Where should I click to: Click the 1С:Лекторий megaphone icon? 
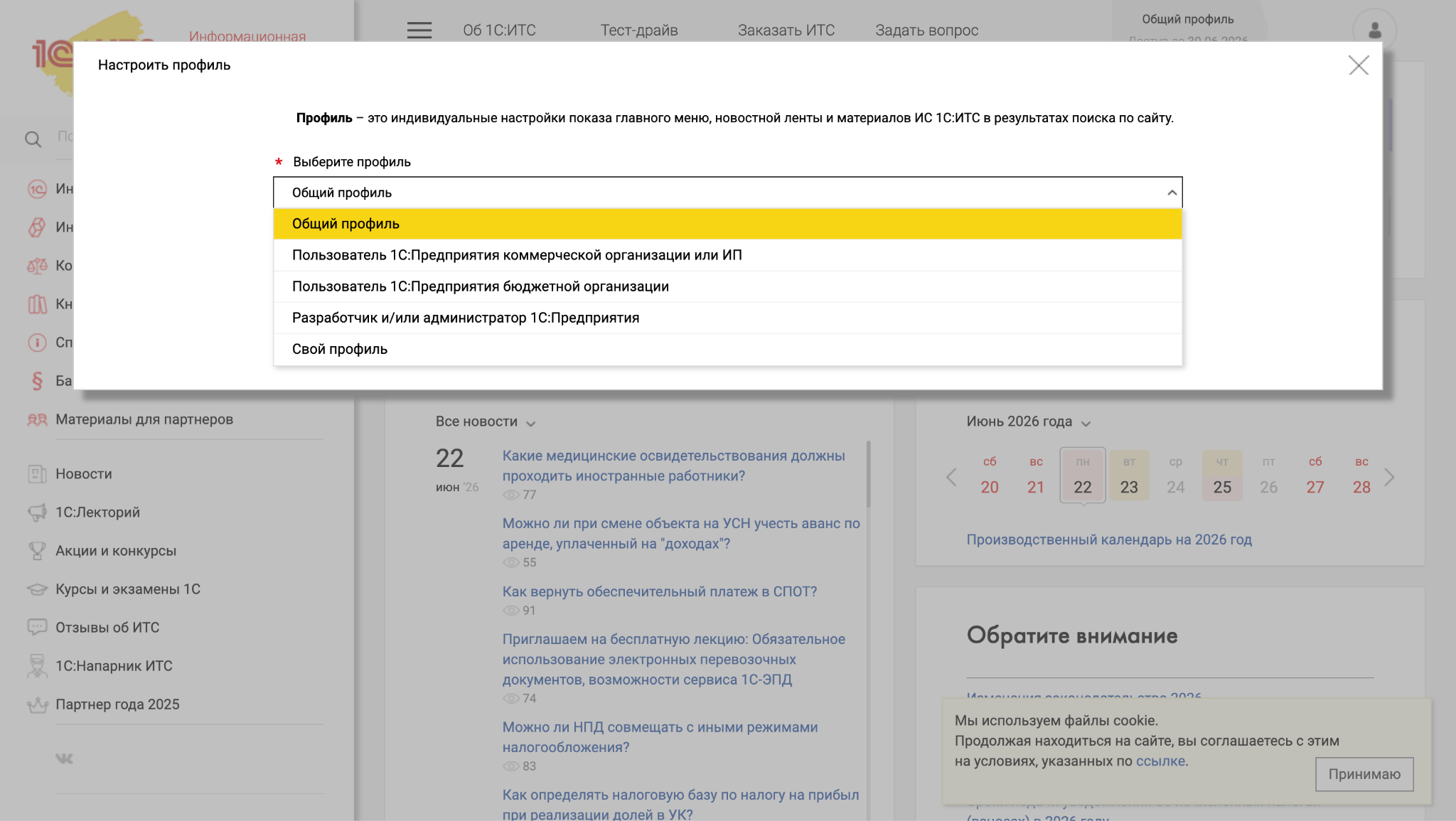click(37, 513)
